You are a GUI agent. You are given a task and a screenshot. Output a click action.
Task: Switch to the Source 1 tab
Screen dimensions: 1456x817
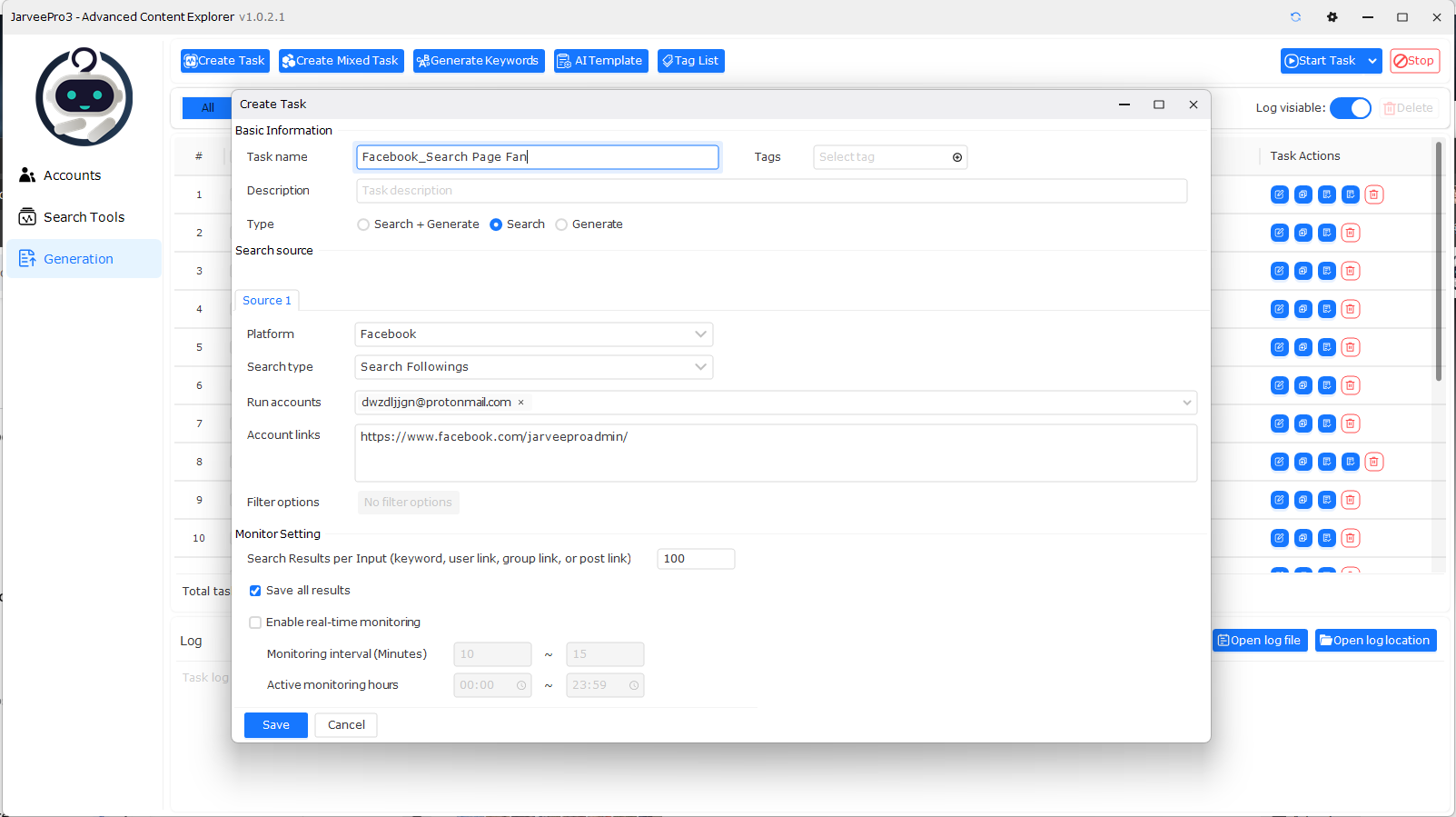(x=267, y=301)
